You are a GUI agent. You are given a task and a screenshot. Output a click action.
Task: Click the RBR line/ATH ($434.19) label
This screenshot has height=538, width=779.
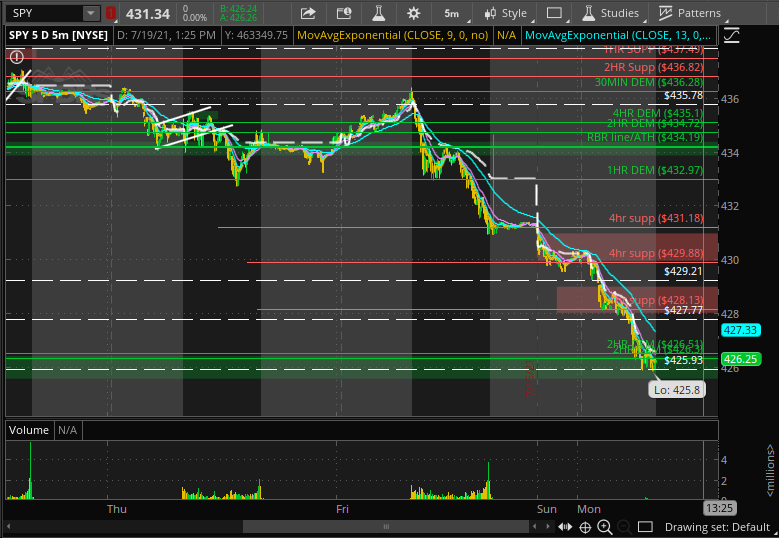pos(645,137)
